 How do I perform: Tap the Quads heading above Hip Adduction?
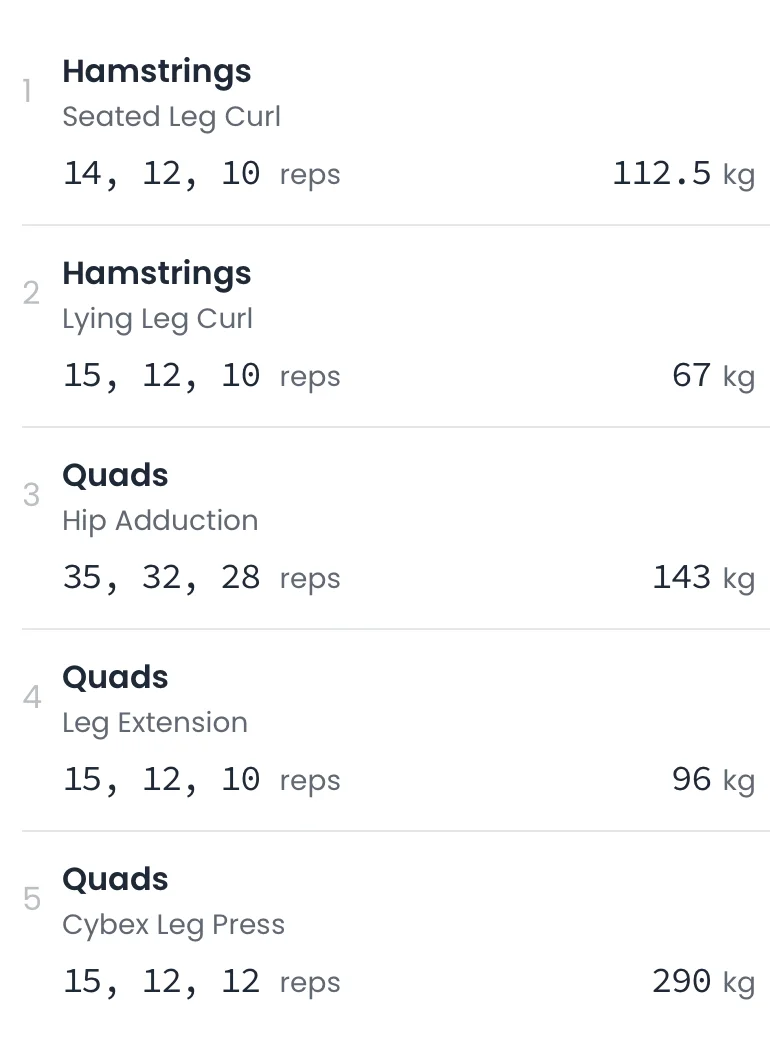pyautogui.click(x=115, y=476)
